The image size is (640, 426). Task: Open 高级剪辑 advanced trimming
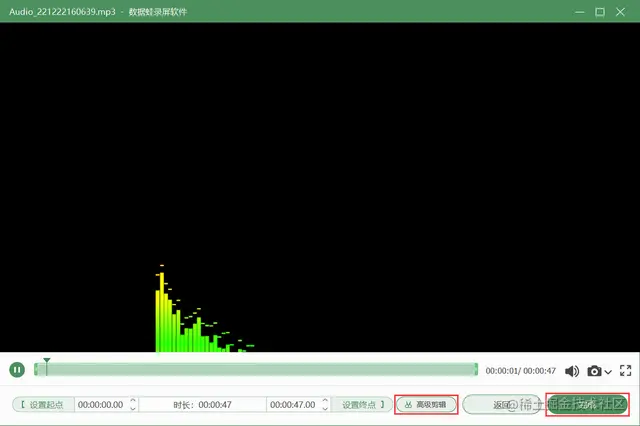point(426,405)
